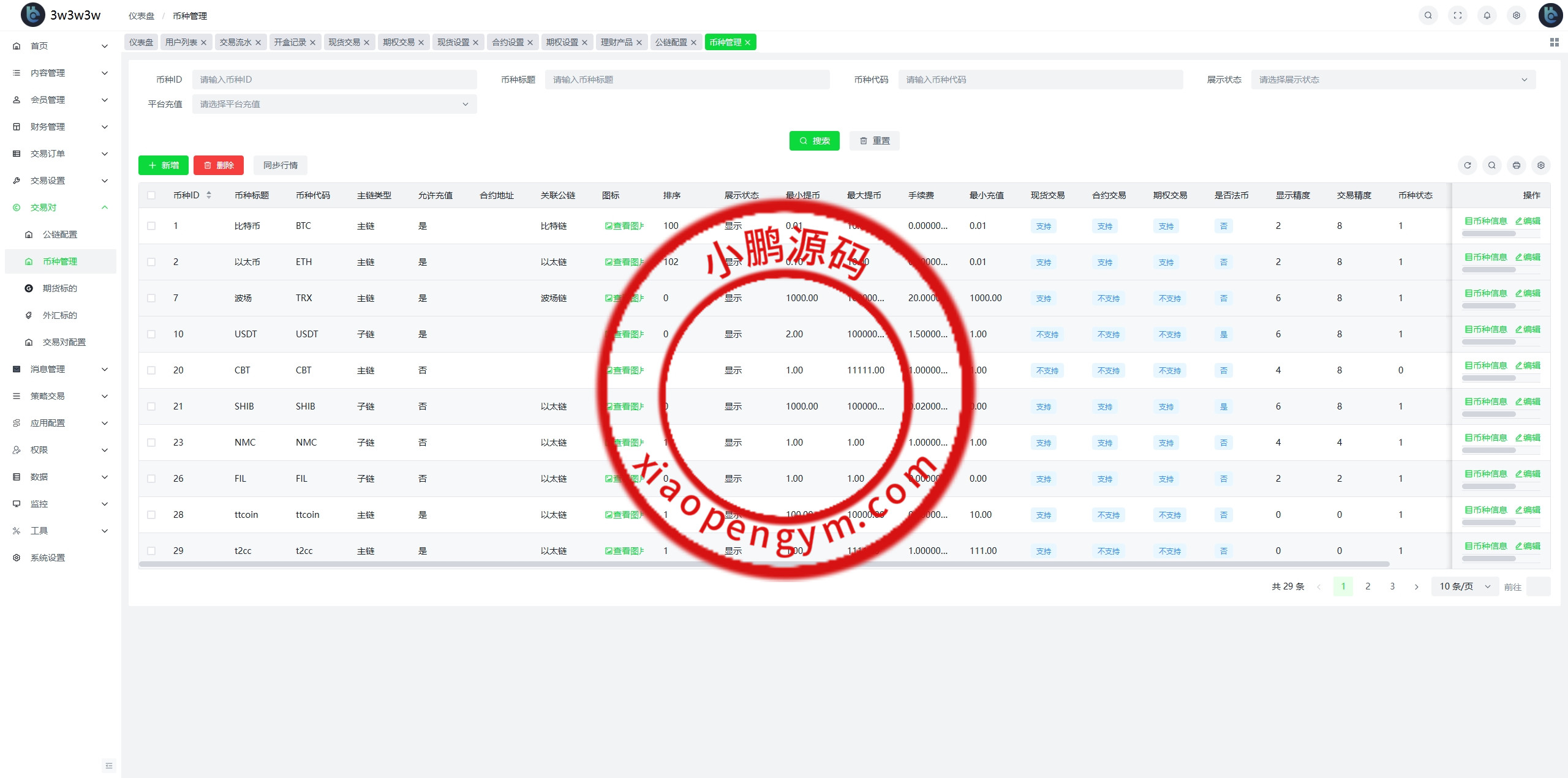
Task: Select the USDT row checkbox
Action: point(151,334)
